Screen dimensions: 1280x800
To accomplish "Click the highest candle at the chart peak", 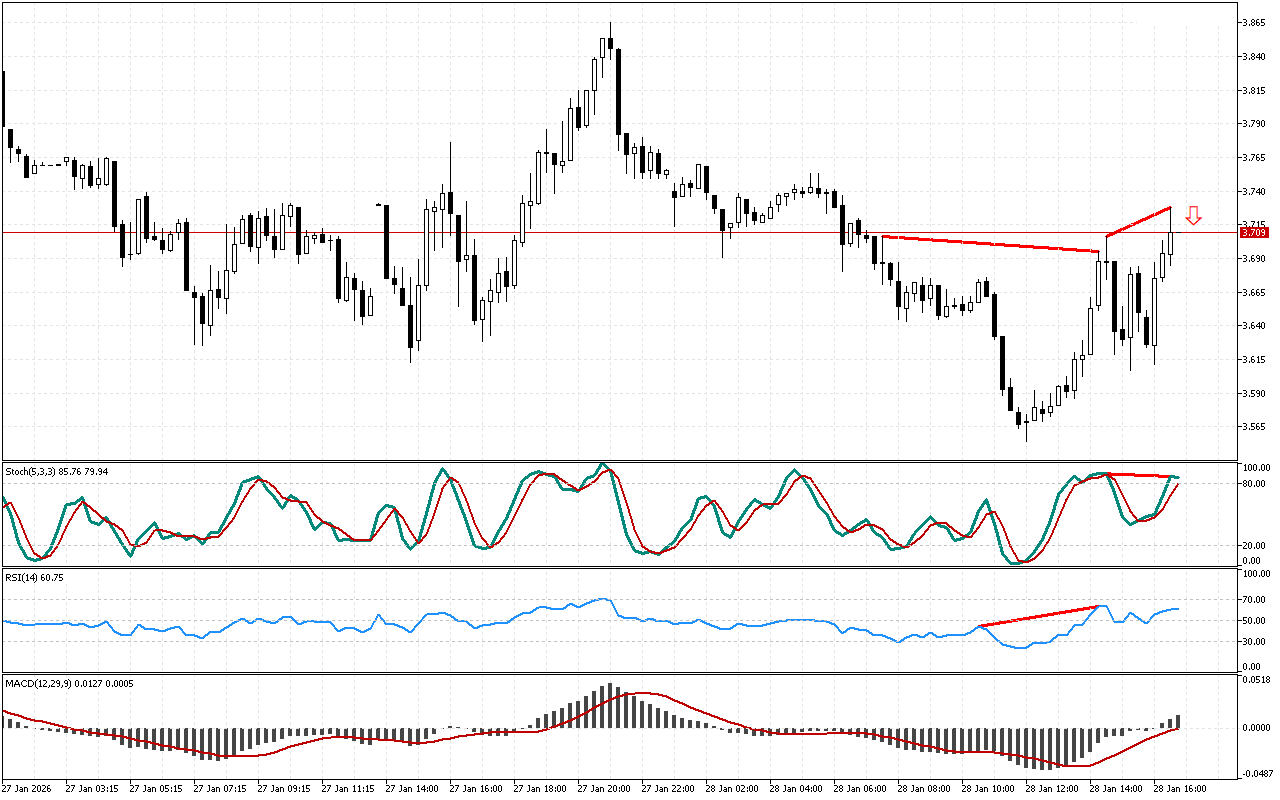I will [610, 45].
